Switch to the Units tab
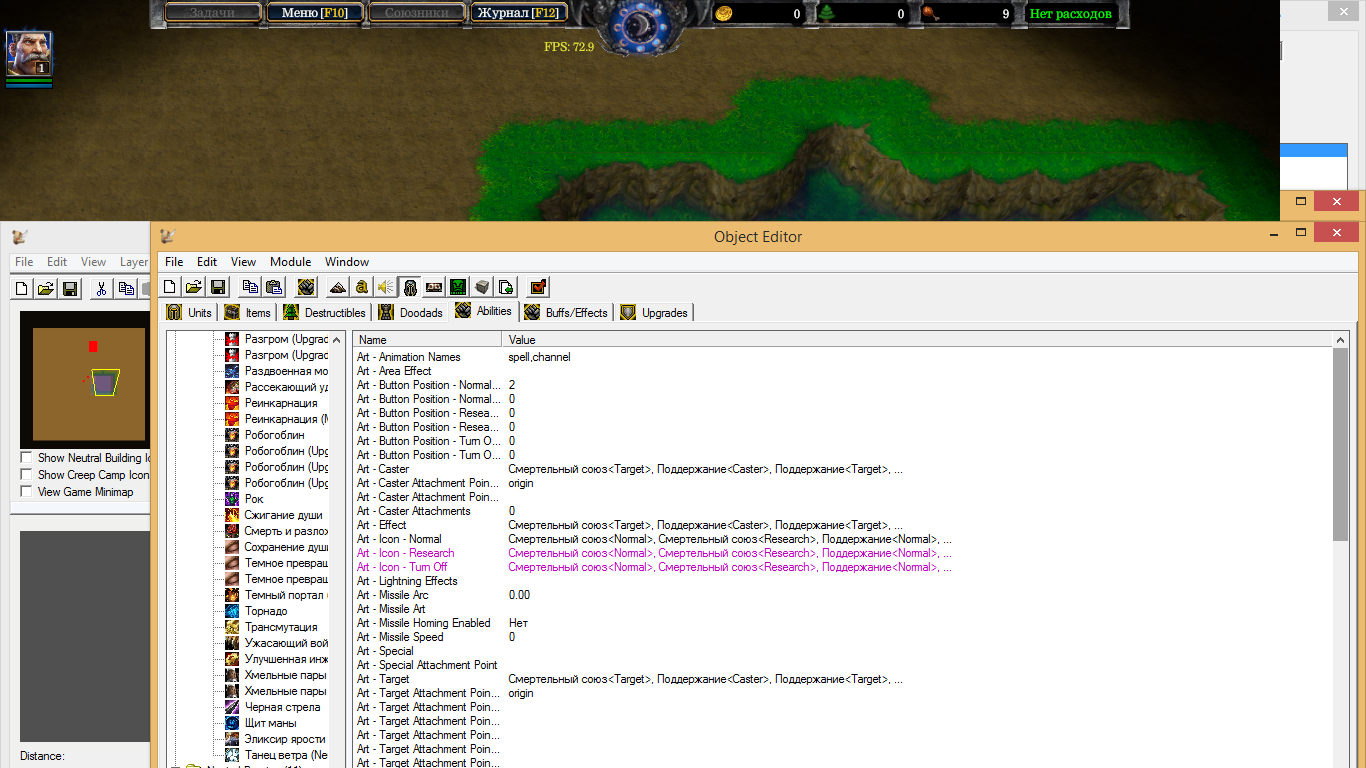Viewport: 1366px width, 768px height. click(x=190, y=312)
